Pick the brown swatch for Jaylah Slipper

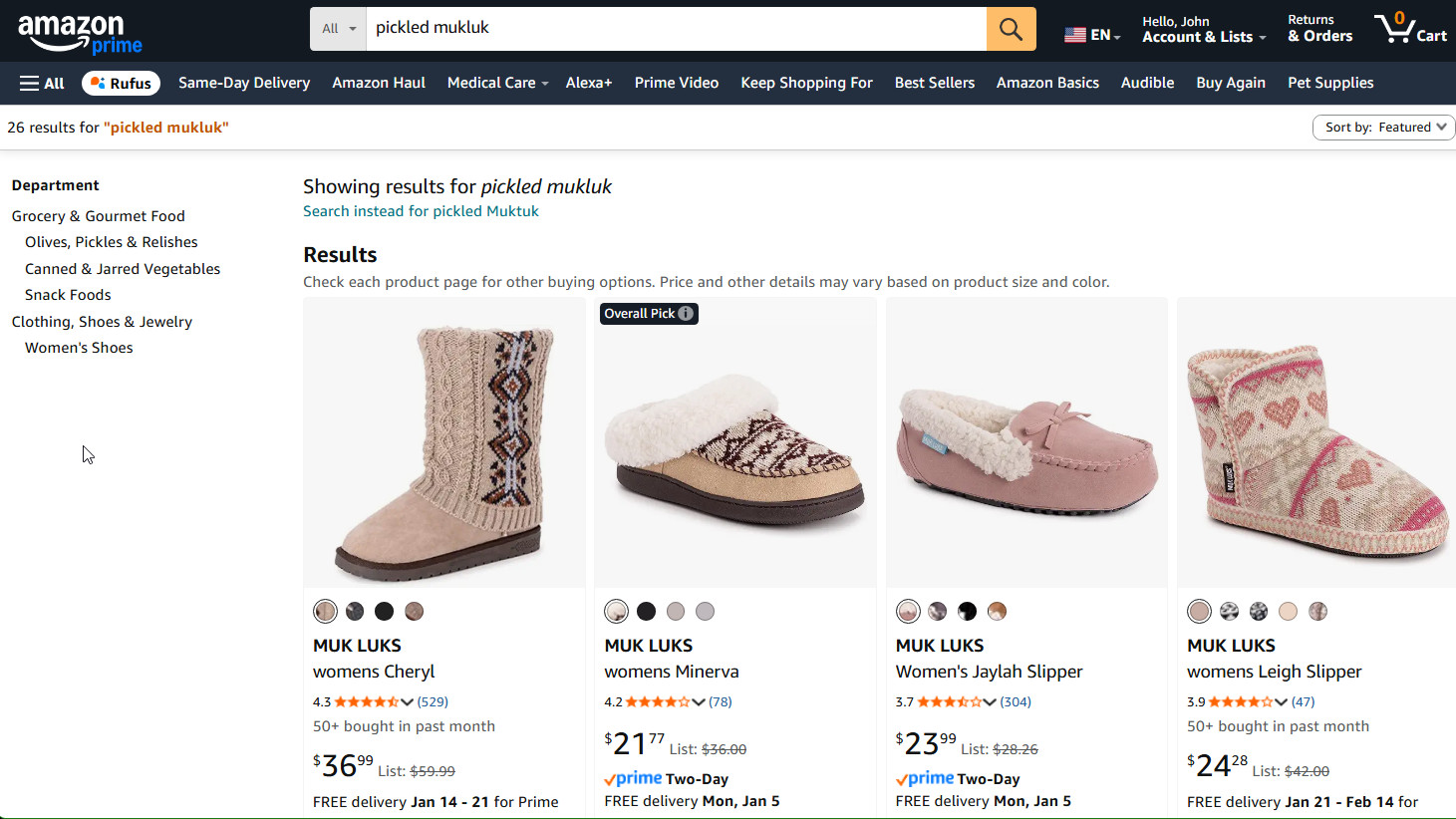997,612
